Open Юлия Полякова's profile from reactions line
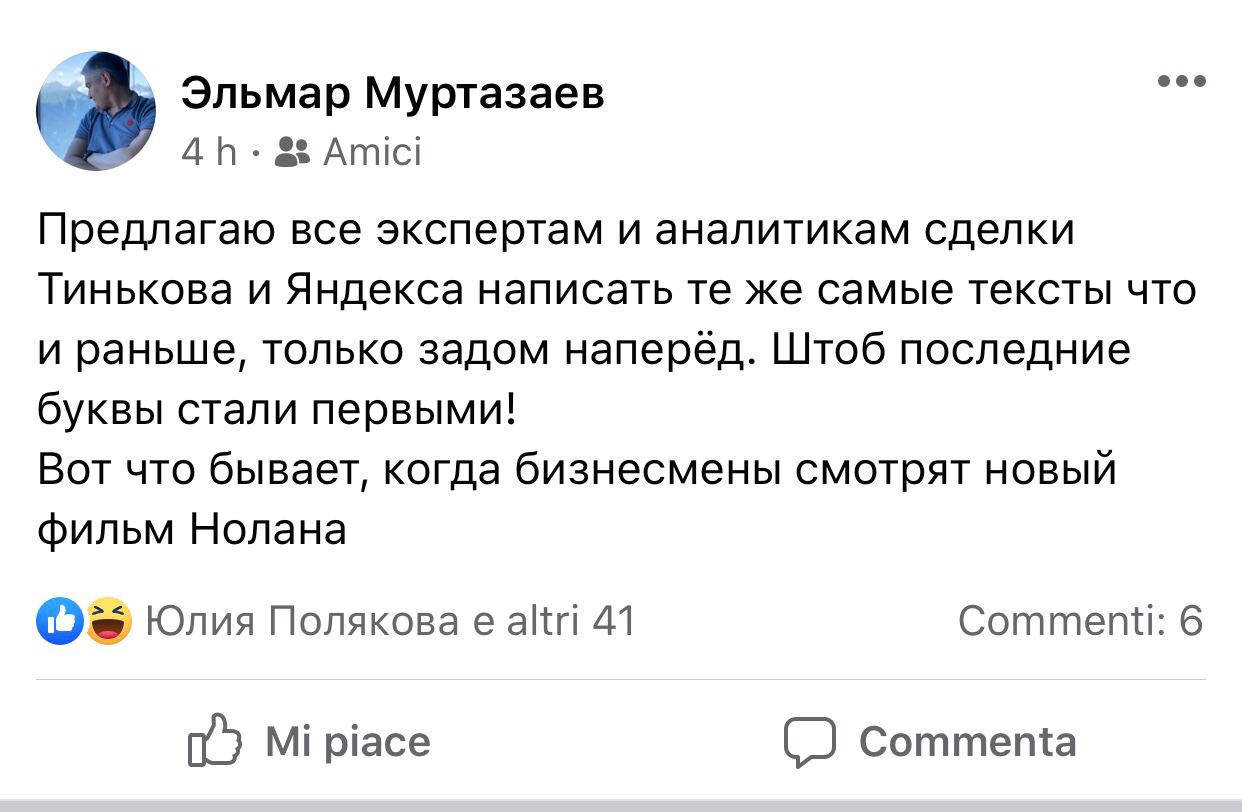The width and height of the screenshot is (1242, 812). [303, 621]
